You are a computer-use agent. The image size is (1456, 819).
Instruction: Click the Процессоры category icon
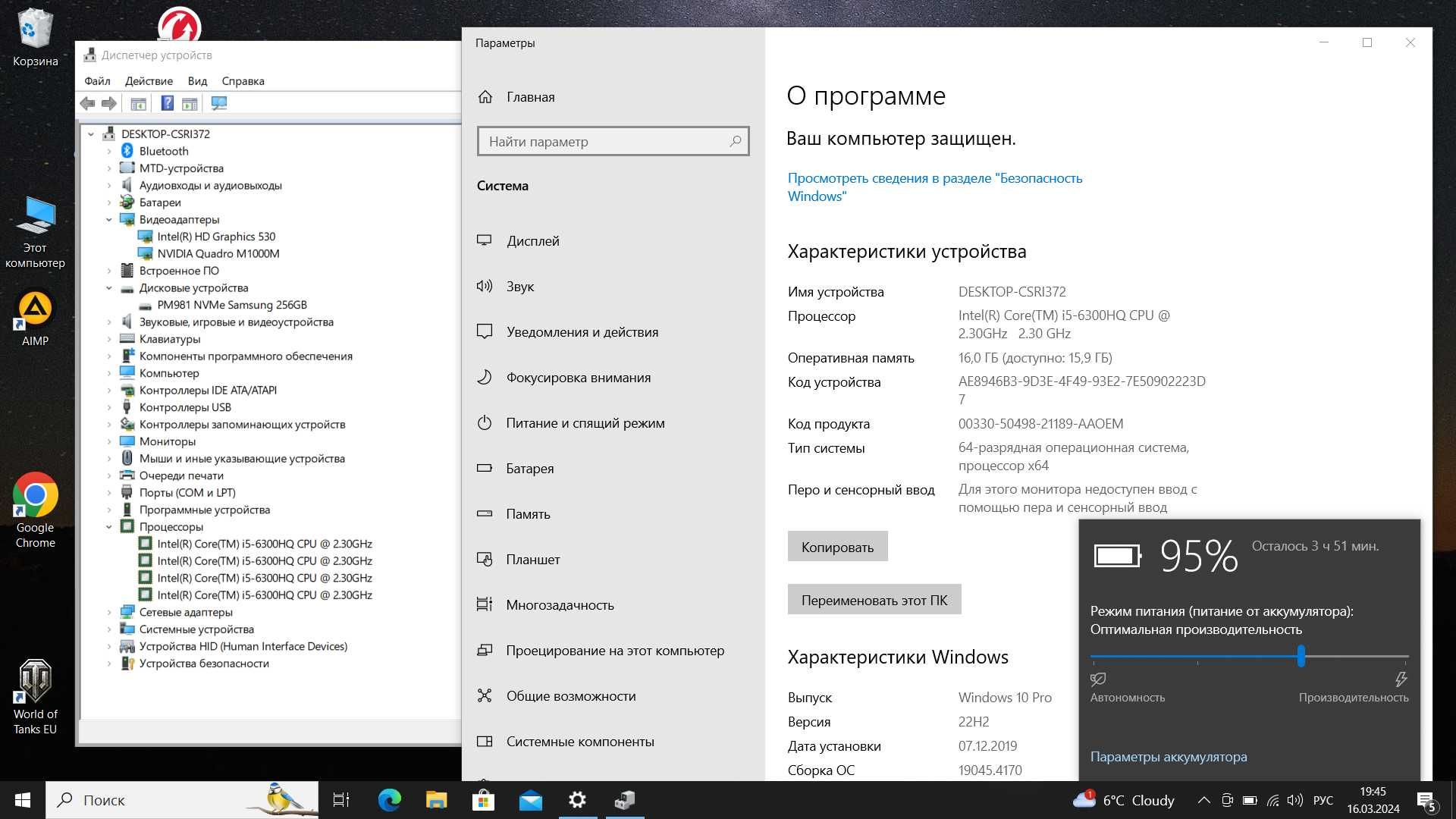pos(128,526)
